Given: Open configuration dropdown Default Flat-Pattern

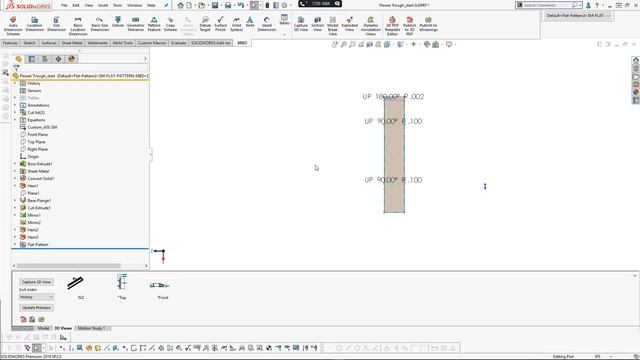Looking at the screenshot, I should 578,16.
